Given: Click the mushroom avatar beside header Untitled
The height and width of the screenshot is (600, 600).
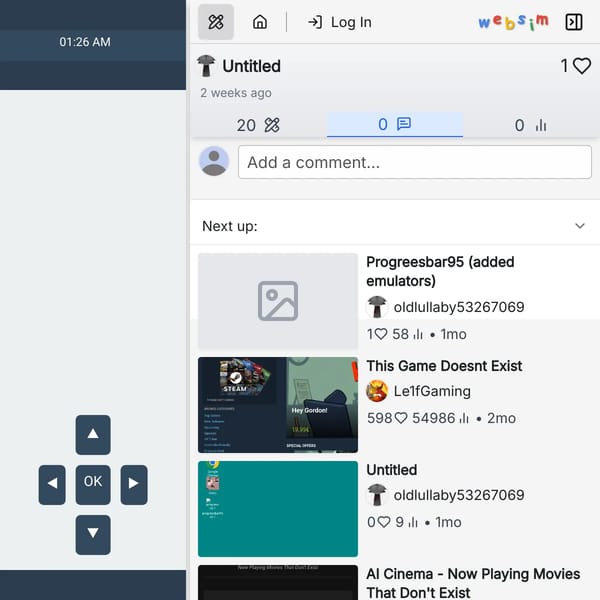Looking at the screenshot, I should (x=206, y=65).
